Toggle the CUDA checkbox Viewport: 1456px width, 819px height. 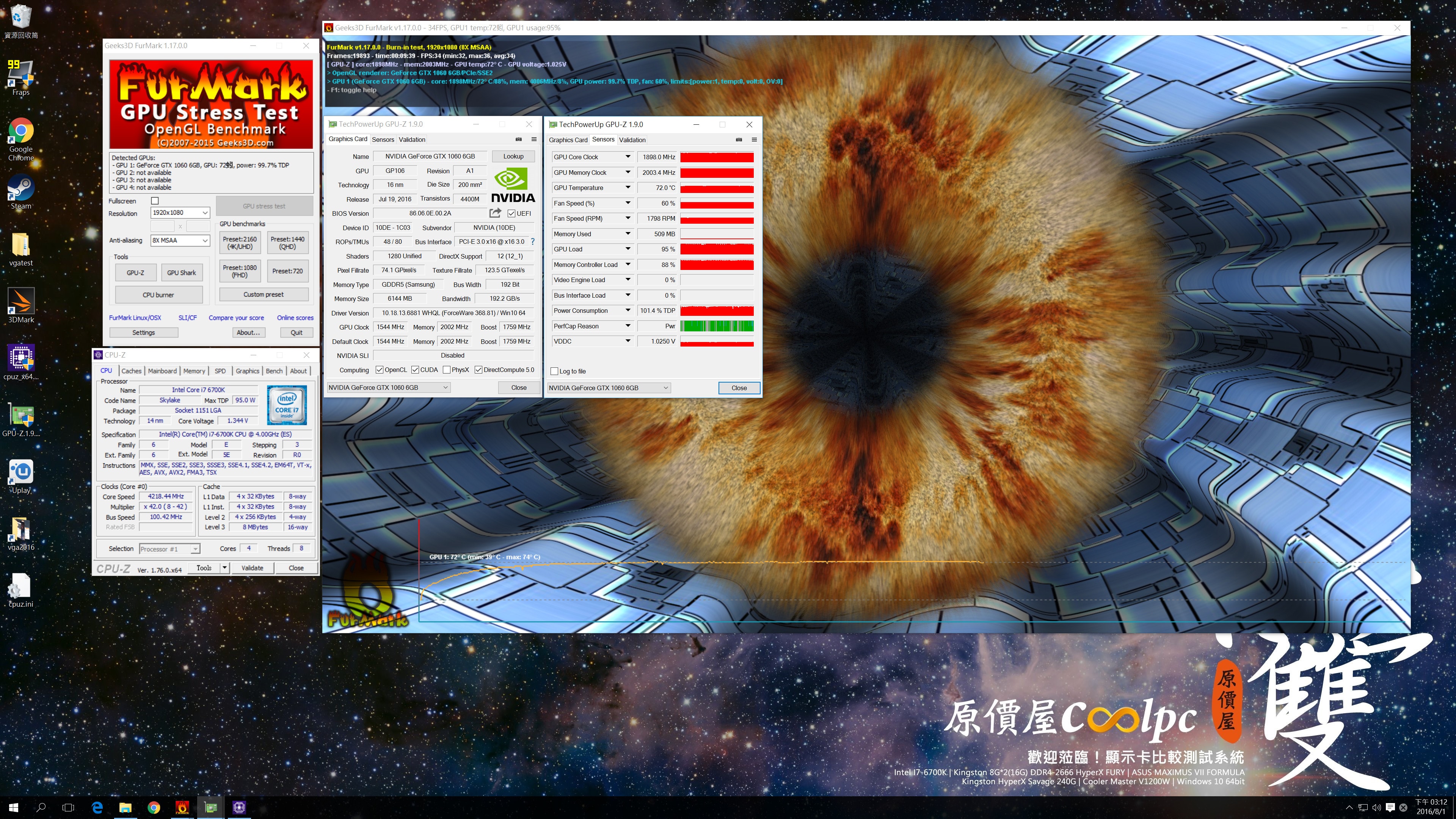[416, 370]
